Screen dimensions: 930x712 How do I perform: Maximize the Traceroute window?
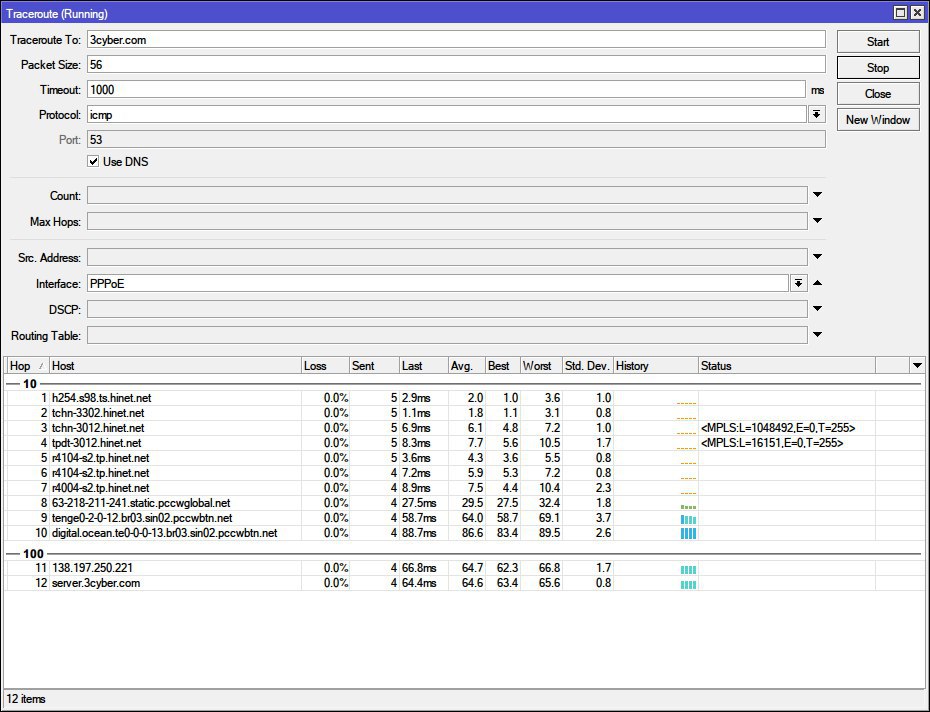900,13
